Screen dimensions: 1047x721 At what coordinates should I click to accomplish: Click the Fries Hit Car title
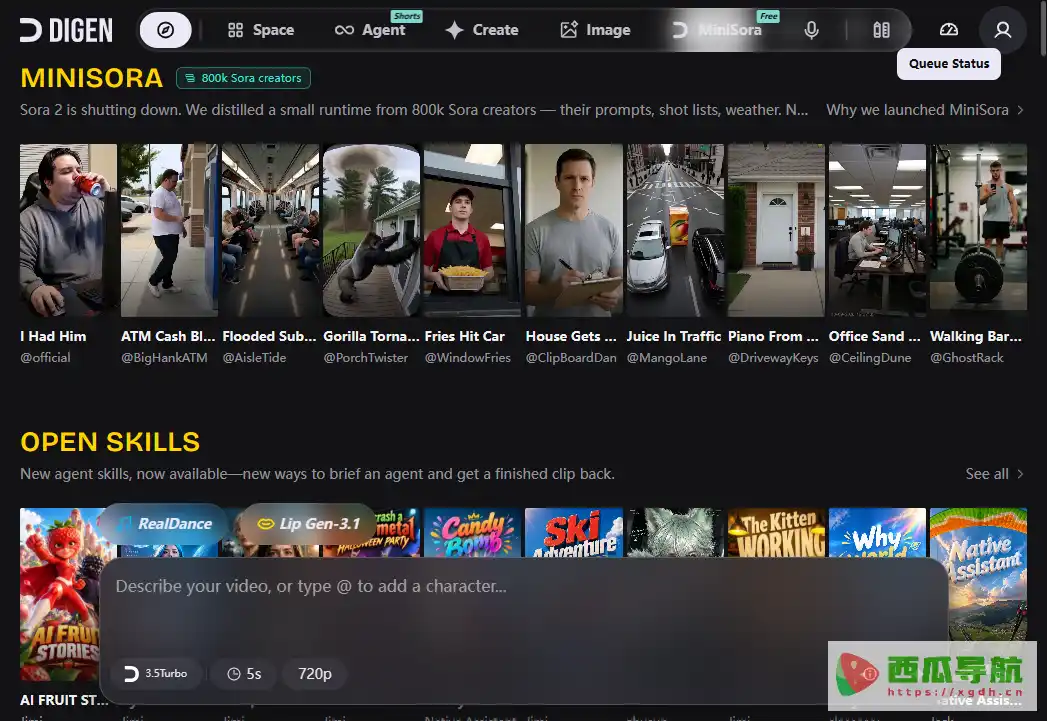(x=465, y=336)
